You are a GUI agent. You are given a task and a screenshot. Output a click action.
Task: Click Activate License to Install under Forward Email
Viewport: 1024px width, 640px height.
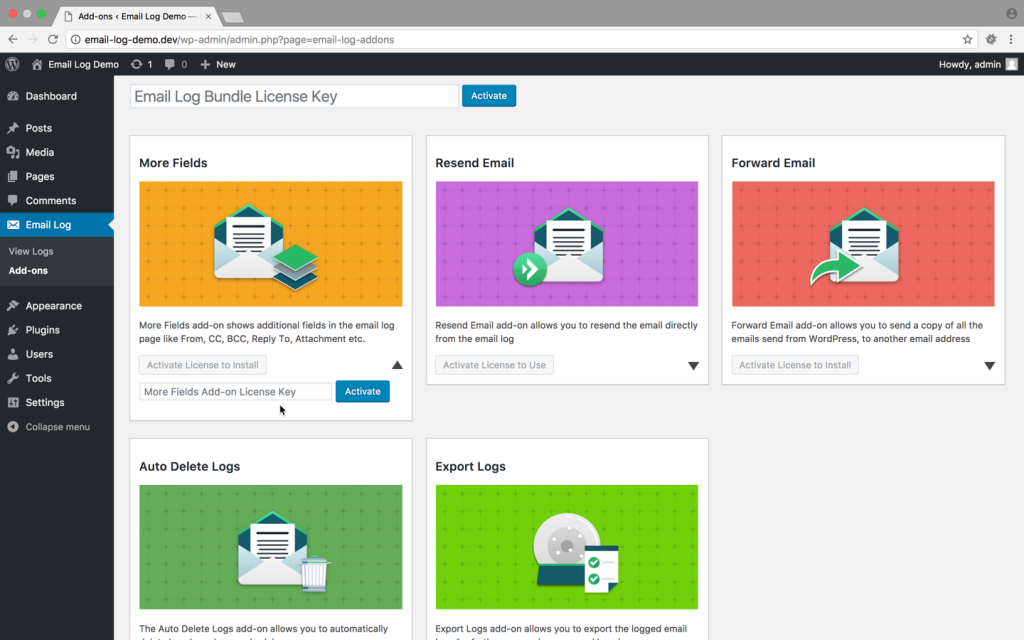(x=795, y=365)
